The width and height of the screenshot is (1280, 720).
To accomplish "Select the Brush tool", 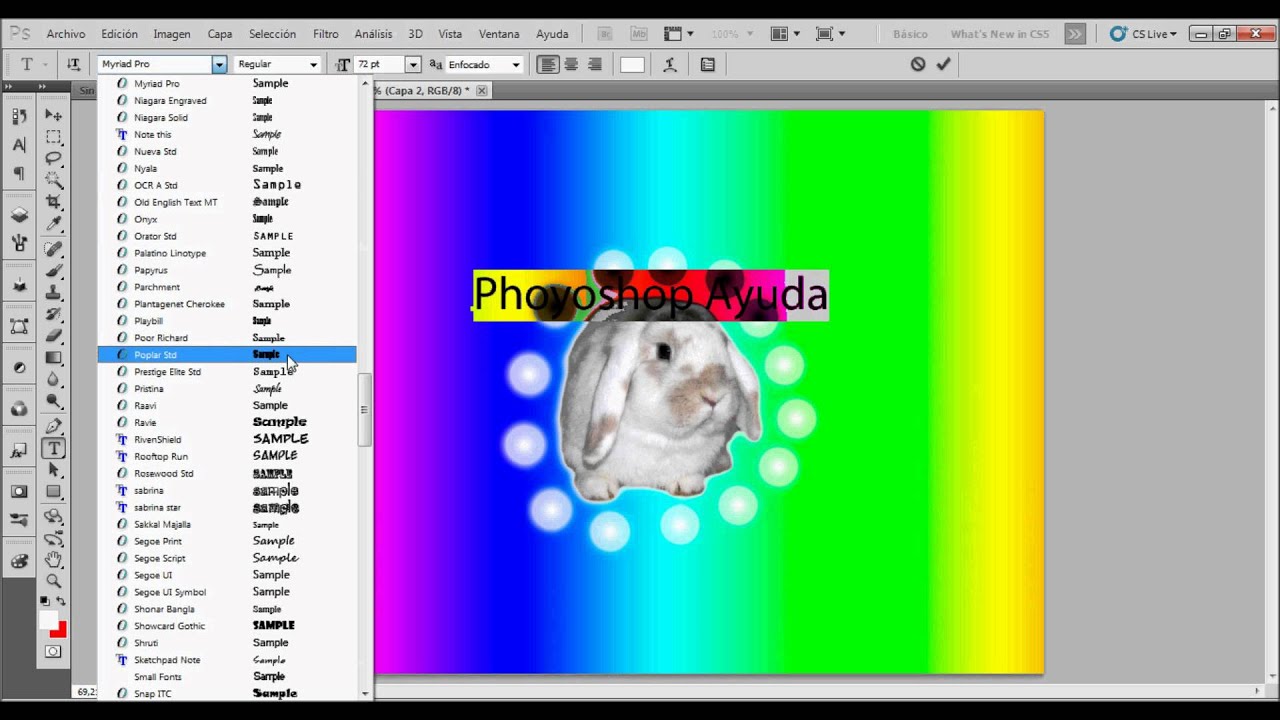I will pos(54,271).
